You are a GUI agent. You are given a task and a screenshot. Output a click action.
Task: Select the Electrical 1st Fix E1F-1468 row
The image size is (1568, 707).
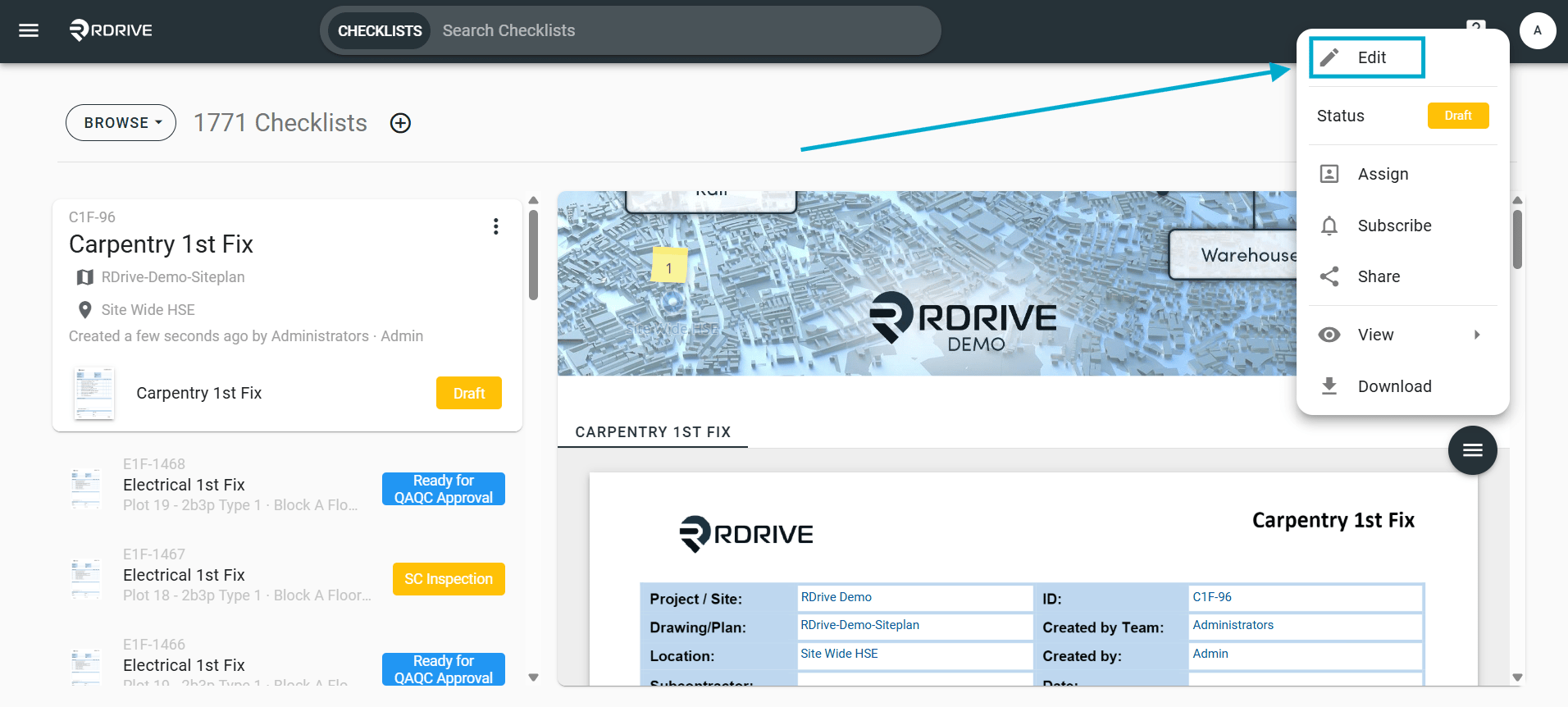click(x=287, y=485)
